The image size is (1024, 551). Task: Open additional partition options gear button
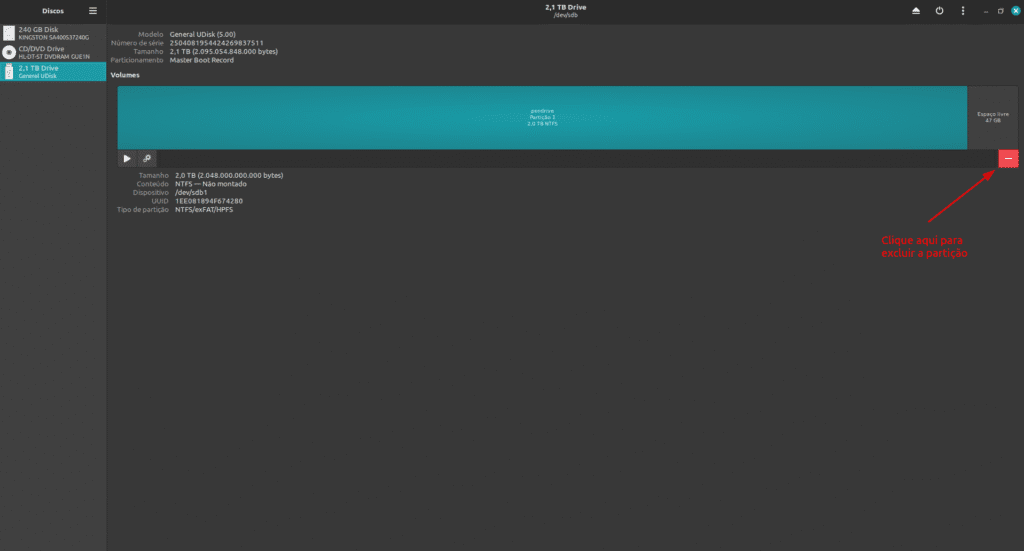coord(146,158)
